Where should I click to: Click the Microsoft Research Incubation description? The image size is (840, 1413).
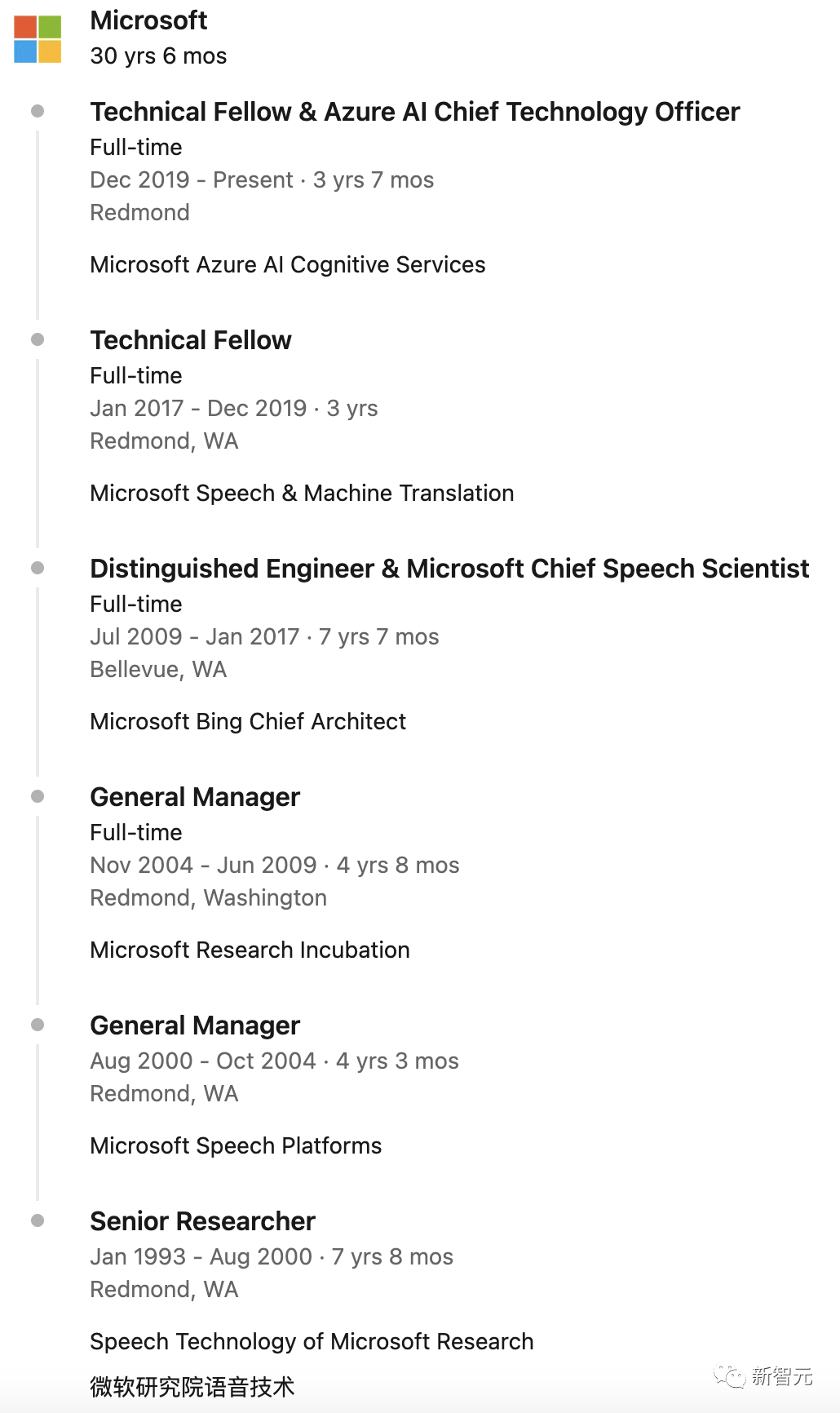pyautogui.click(x=250, y=950)
